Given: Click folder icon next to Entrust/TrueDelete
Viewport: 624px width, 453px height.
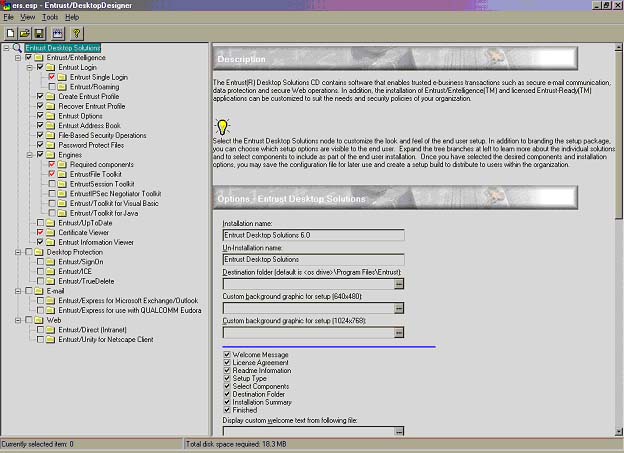Looking at the screenshot, I should pyautogui.click(x=50, y=281).
